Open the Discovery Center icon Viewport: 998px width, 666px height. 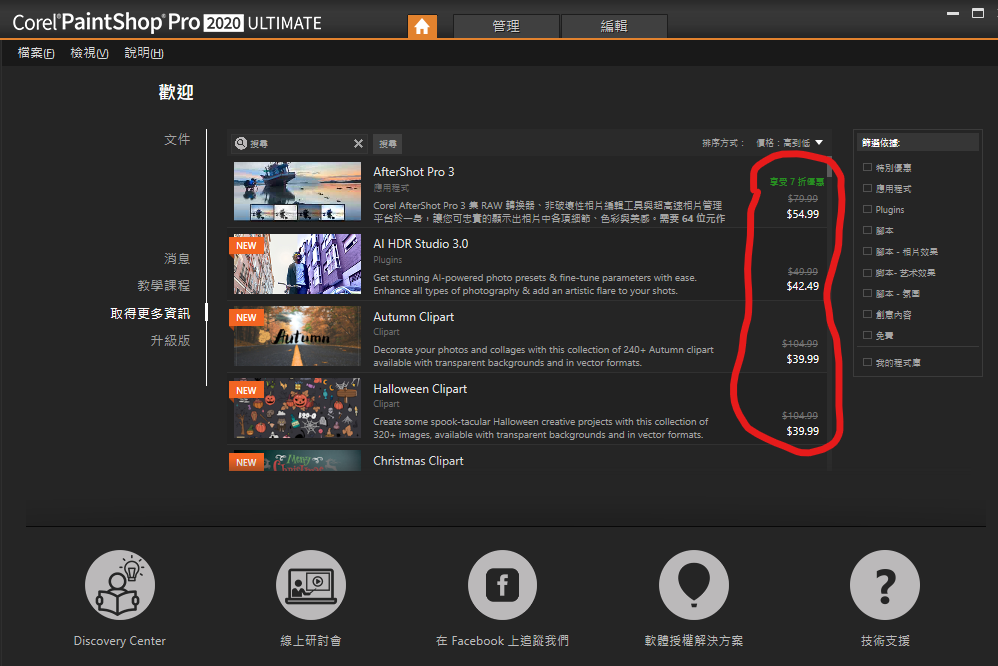point(120,585)
